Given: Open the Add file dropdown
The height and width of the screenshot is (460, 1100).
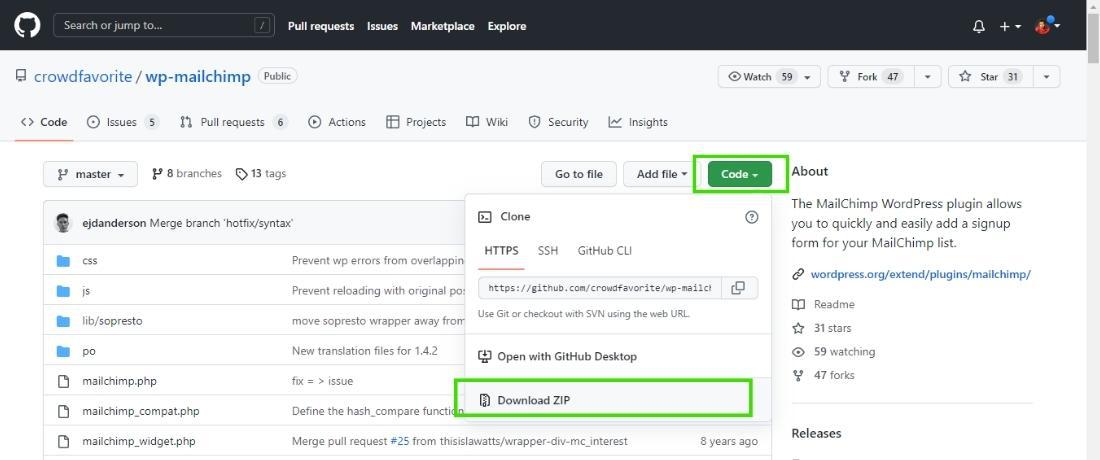Looking at the screenshot, I should click(x=662, y=174).
